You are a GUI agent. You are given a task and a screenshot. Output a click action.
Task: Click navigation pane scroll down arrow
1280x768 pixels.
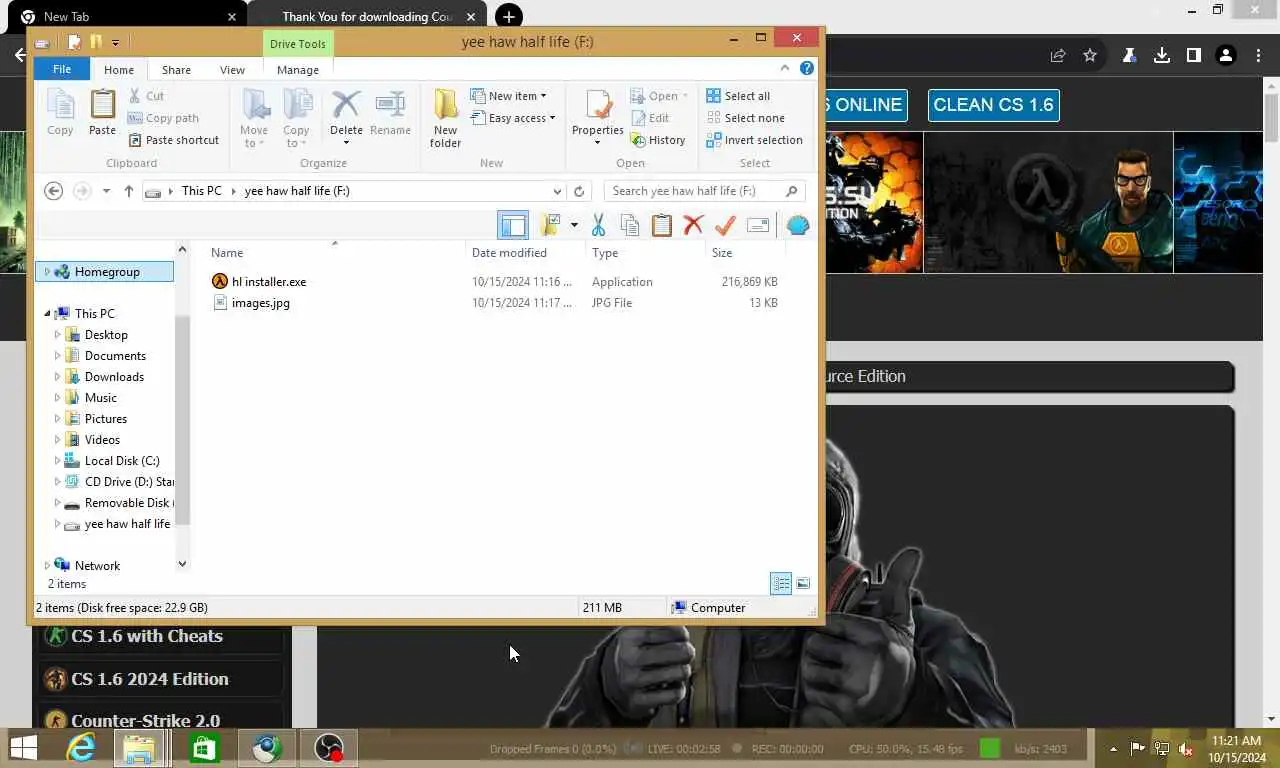(182, 564)
